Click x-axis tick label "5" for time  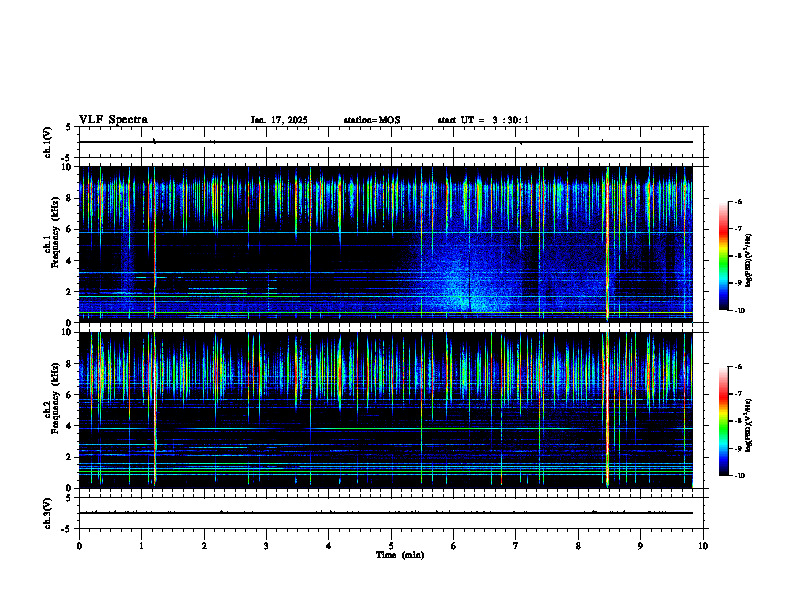[x=391, y=546]
